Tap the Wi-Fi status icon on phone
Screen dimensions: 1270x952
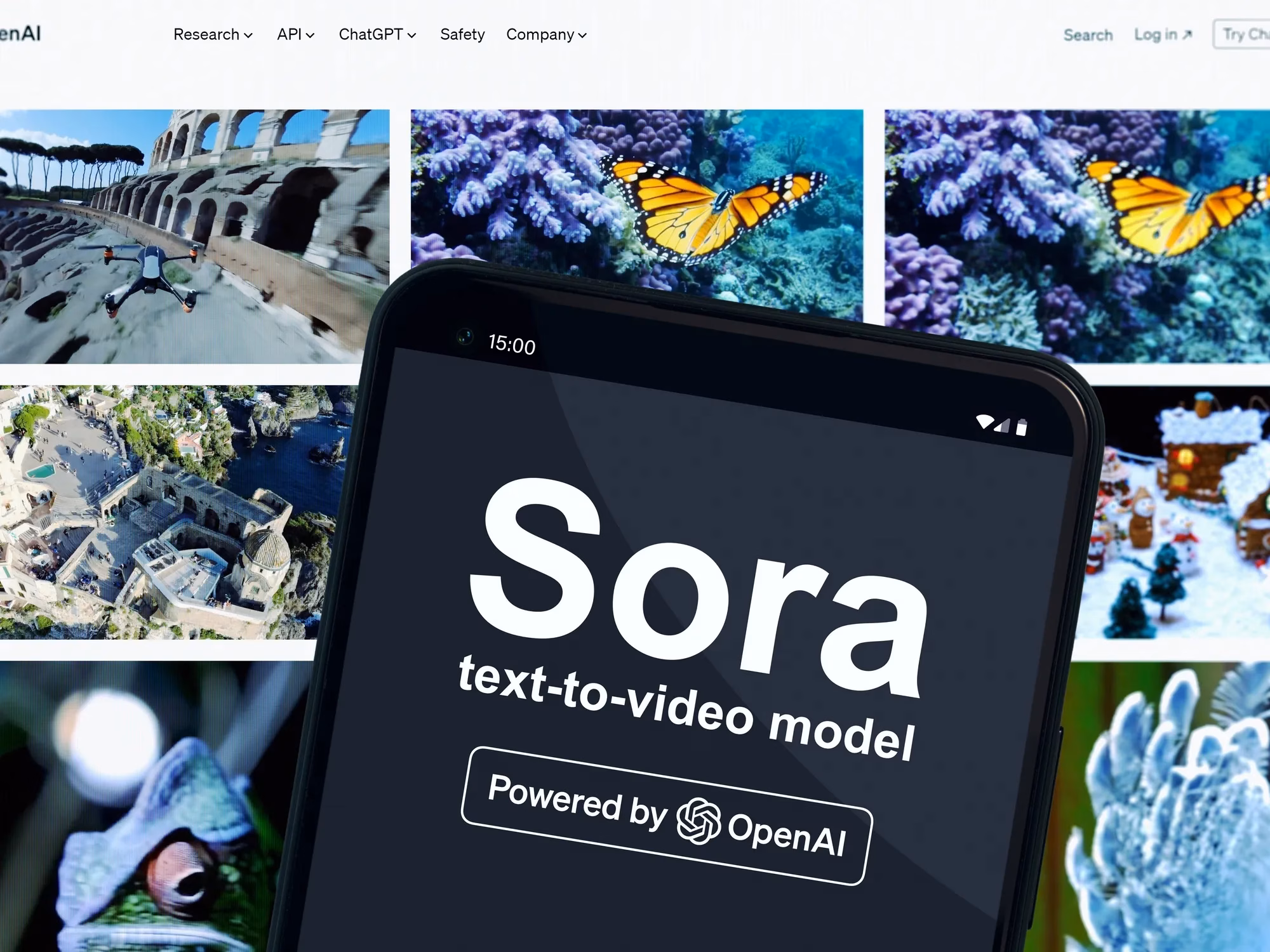[x=984, y=421]
